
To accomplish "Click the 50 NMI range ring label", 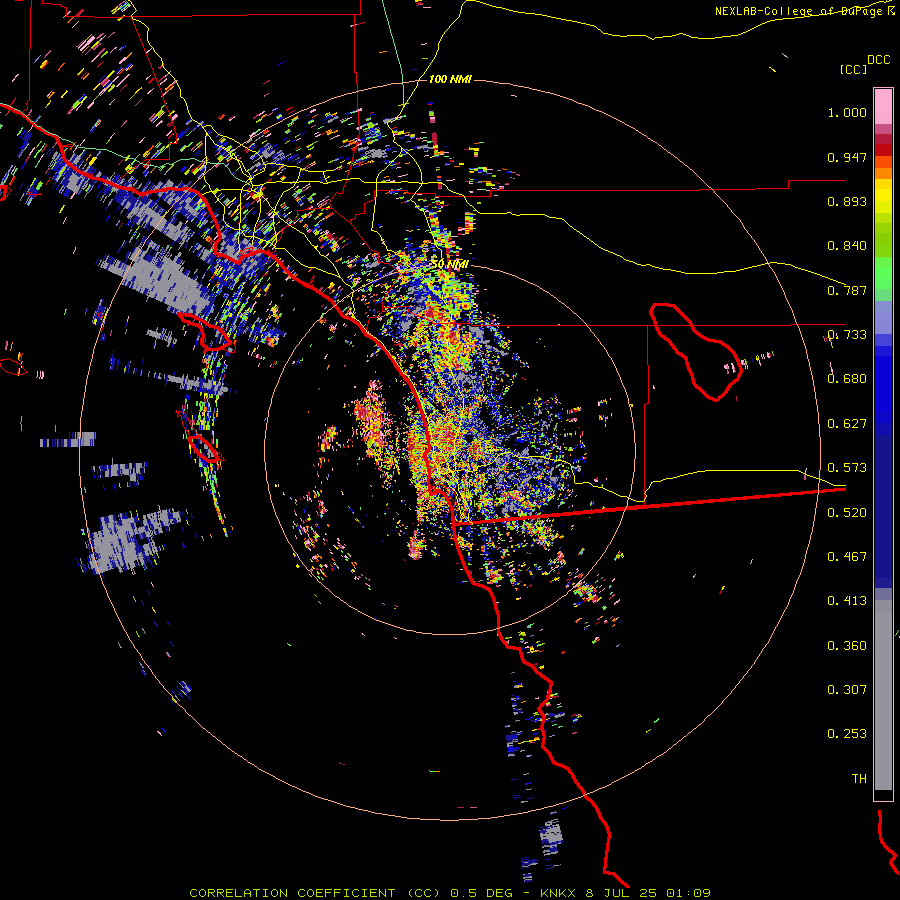I will click(450, 264).
